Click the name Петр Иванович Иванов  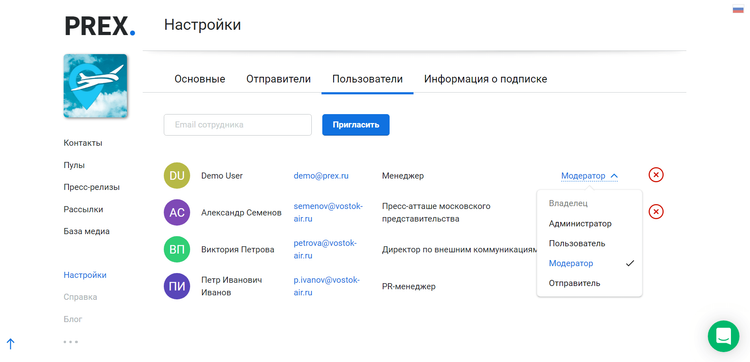tap(232, 286)
